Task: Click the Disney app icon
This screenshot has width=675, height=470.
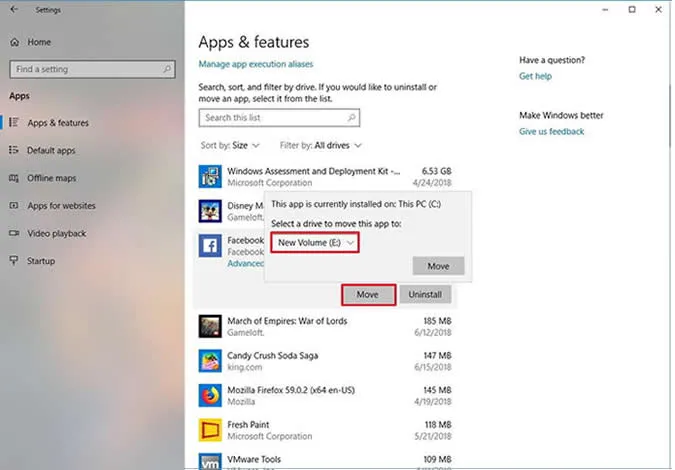Action: pos(210,211)
